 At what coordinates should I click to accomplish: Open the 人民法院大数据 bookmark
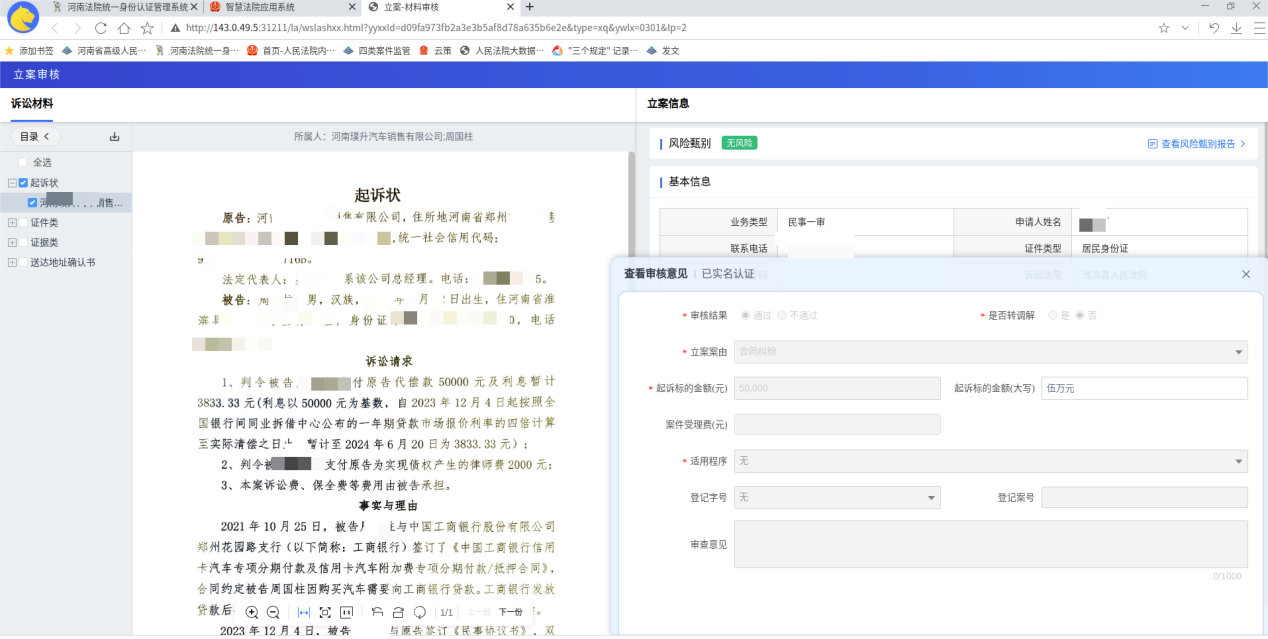(502, 51)
